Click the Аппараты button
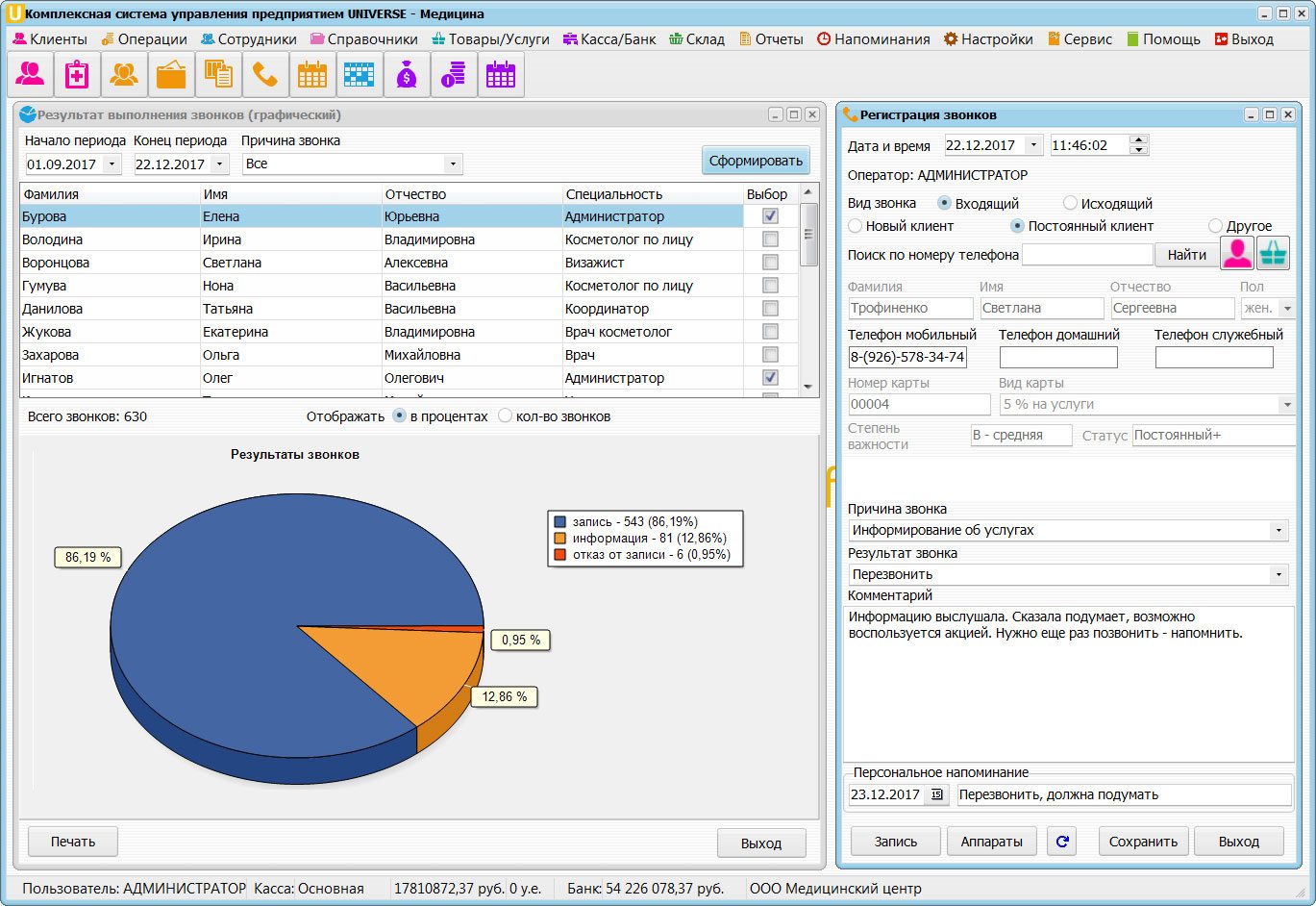This screenshot has width=1316, height=906. coord(992,842)
